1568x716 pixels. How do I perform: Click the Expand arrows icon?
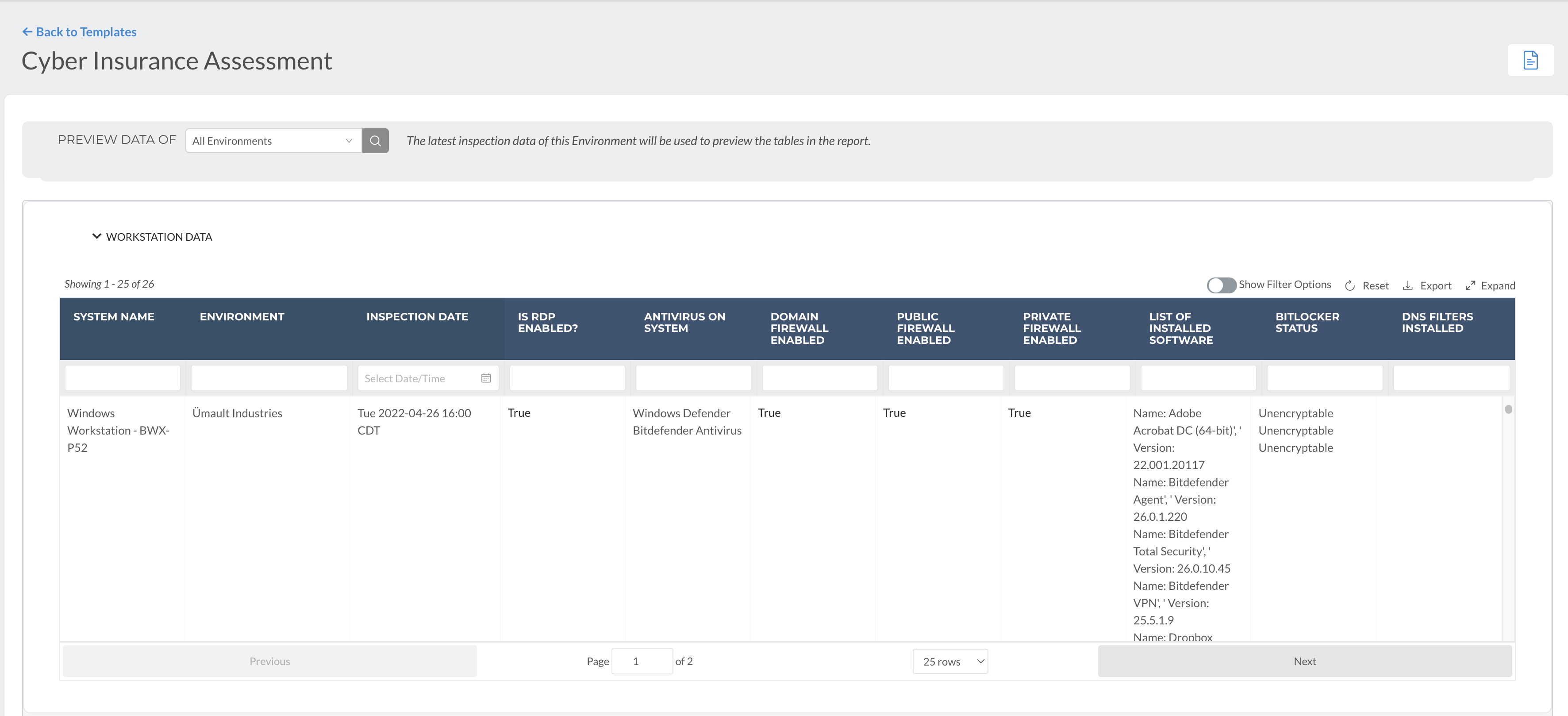[x=1470, y=285]
